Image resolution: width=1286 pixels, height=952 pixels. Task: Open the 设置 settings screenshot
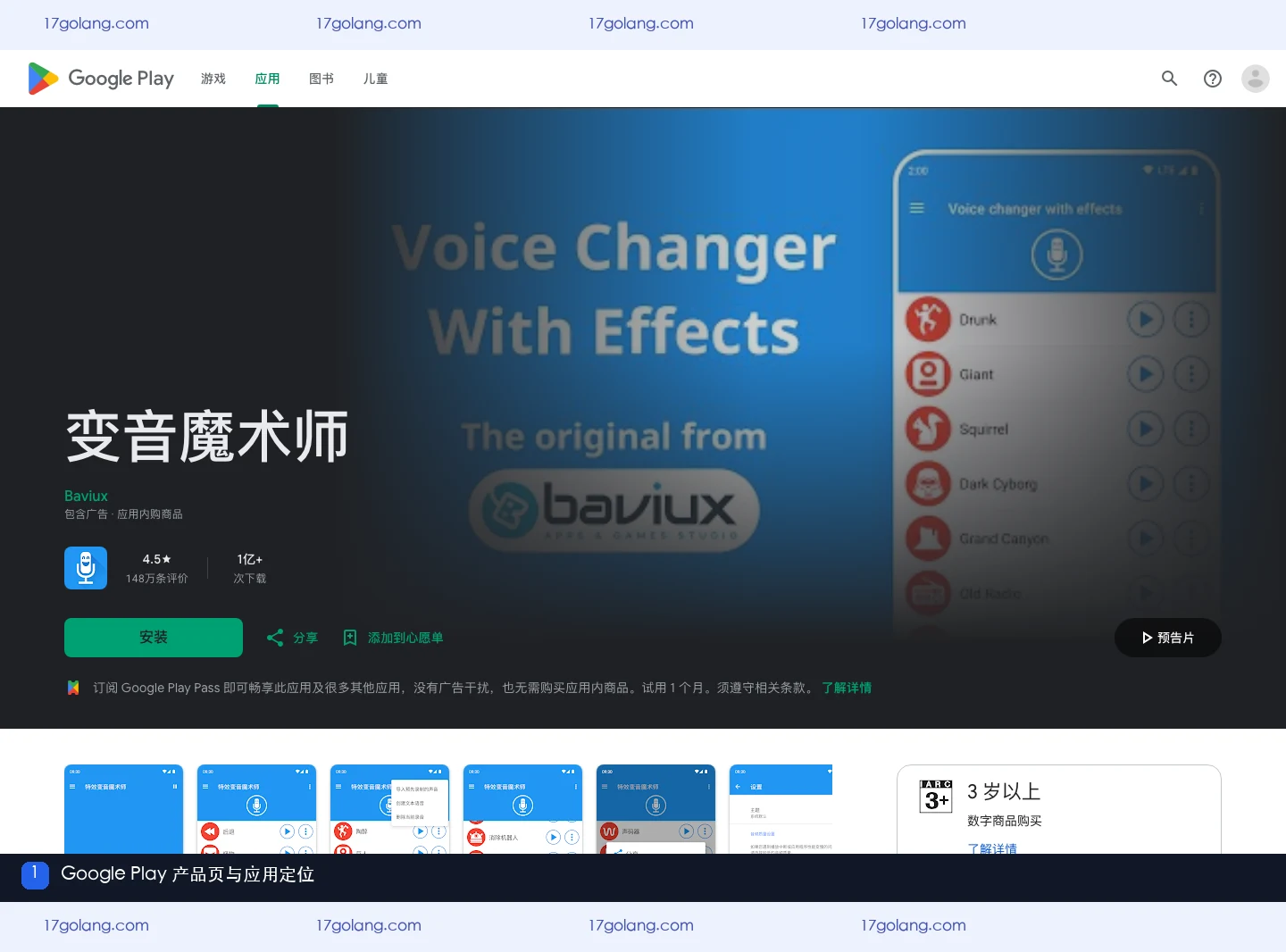click(x=781, y=809)
